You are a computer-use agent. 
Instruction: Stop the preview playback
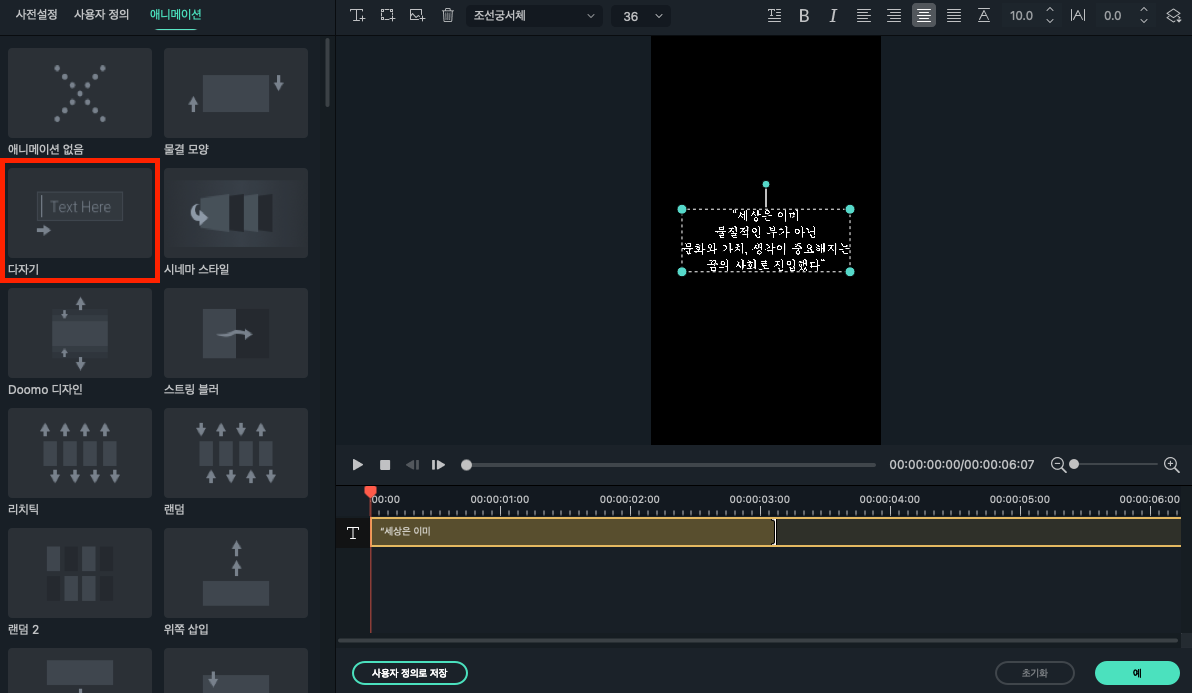point(385,464)
